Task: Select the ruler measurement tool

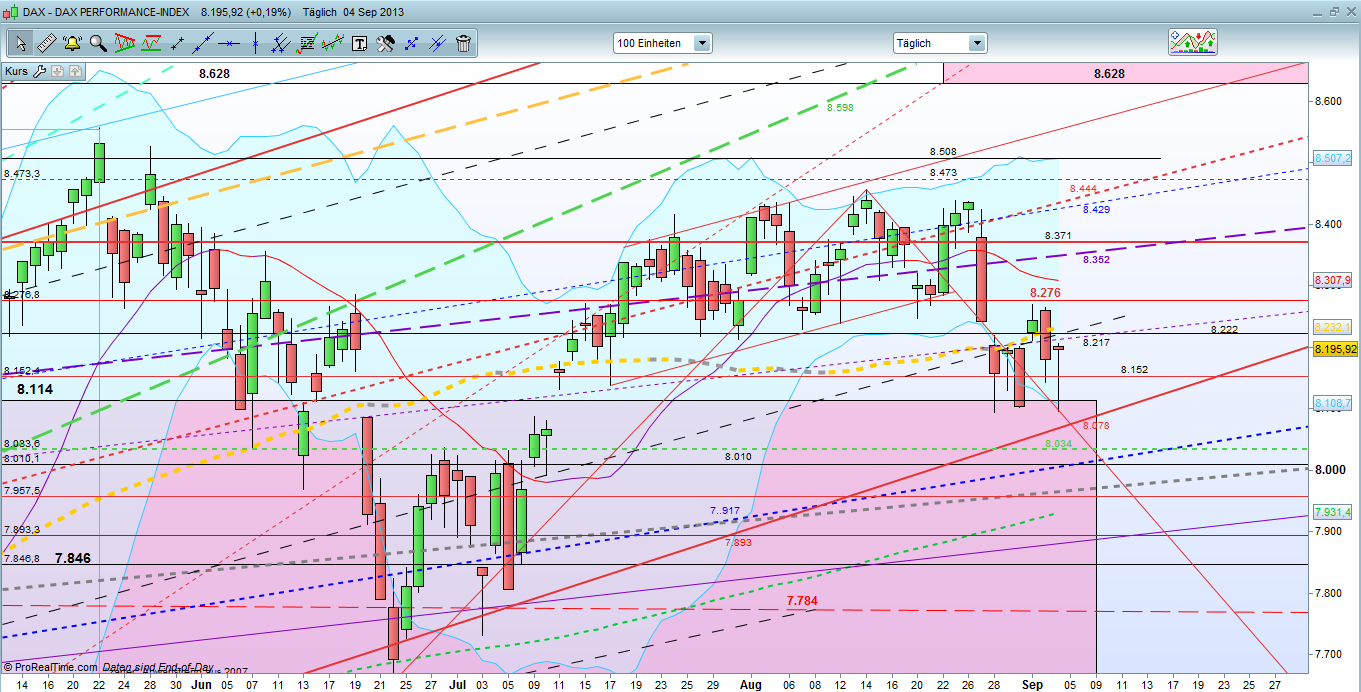Action: pos(46,43)
